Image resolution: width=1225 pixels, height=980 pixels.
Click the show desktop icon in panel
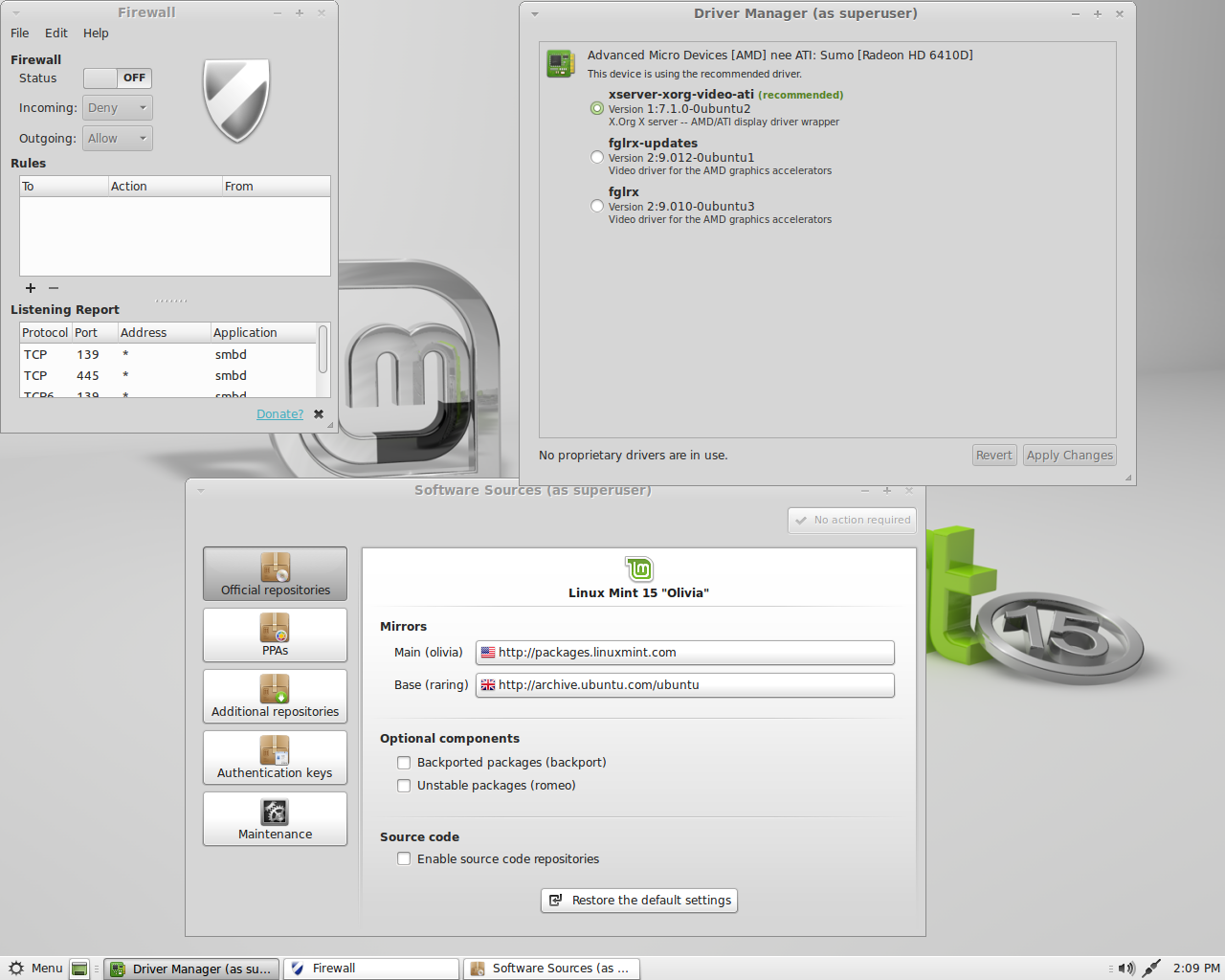[80, 969]
